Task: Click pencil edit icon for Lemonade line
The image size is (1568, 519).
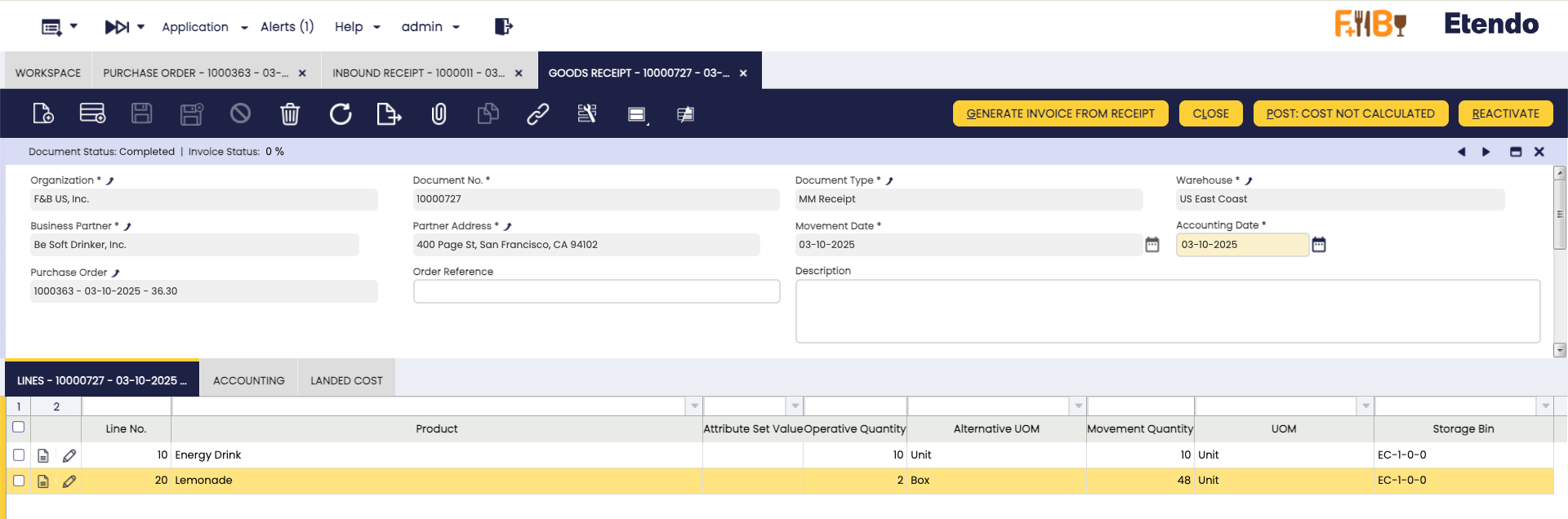Action: pos(69,481)
